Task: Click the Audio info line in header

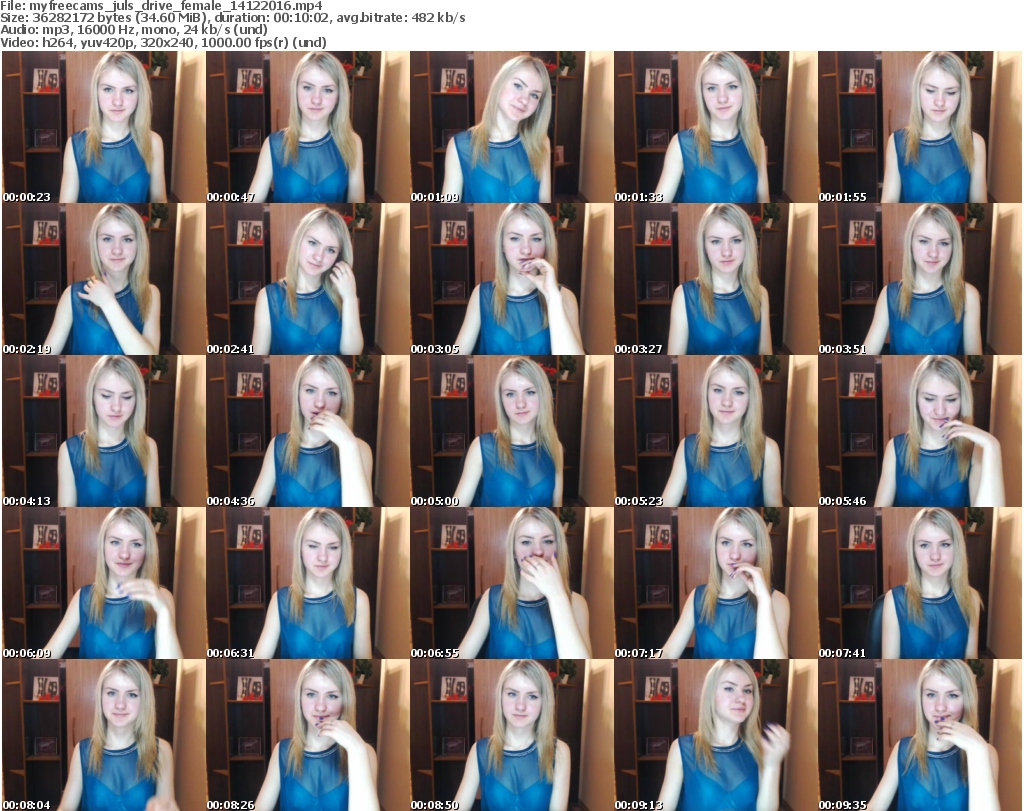Action: click(x=135, y=30)
